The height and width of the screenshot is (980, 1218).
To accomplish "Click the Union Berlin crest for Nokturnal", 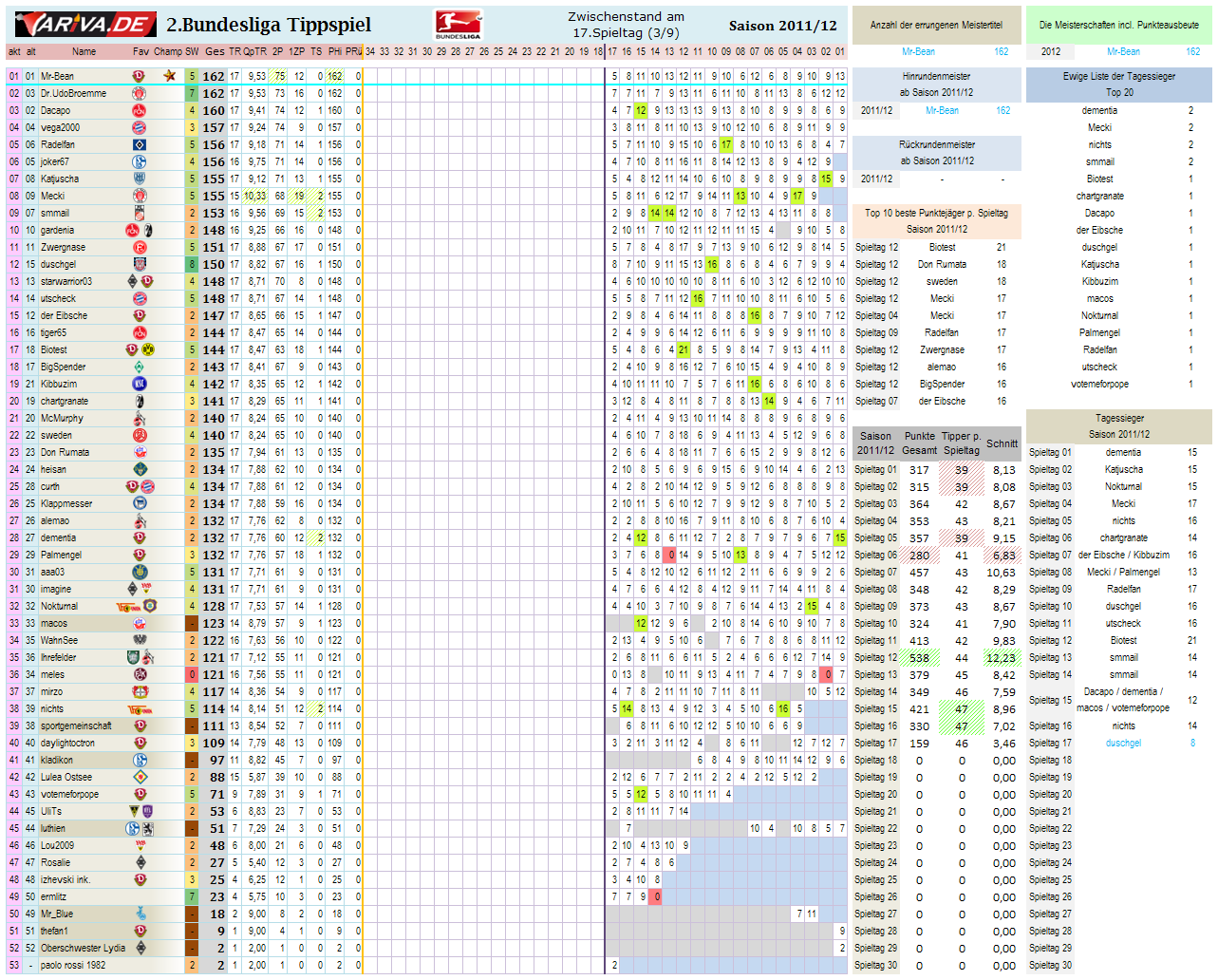I will click(128, 606).
